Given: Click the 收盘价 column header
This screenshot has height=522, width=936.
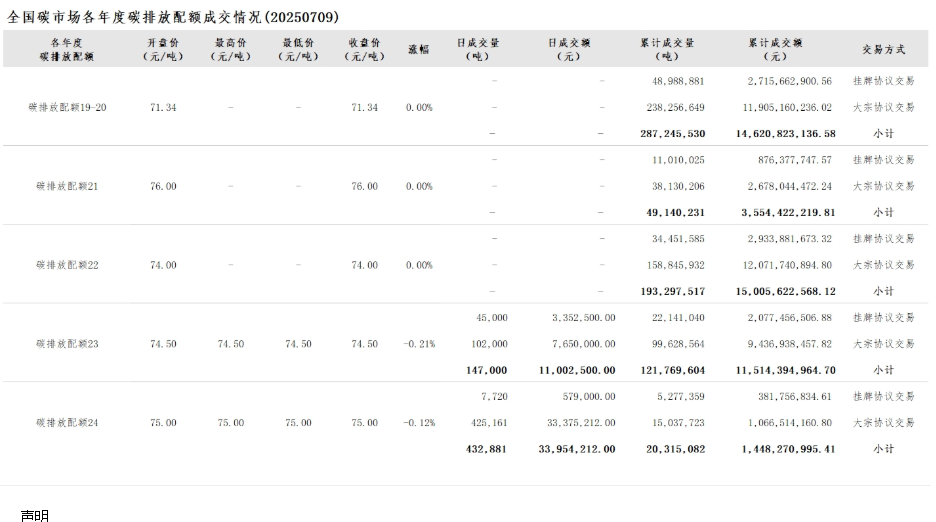Looking at the screenshot, I should coord(364,49).
